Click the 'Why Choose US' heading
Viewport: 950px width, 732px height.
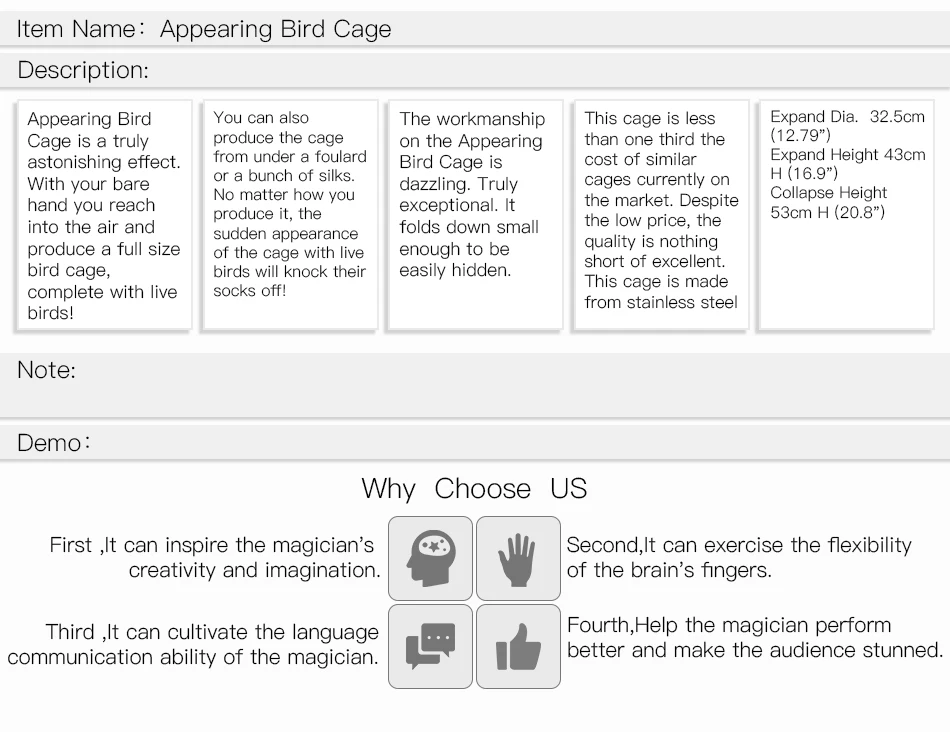click(474, 488)
